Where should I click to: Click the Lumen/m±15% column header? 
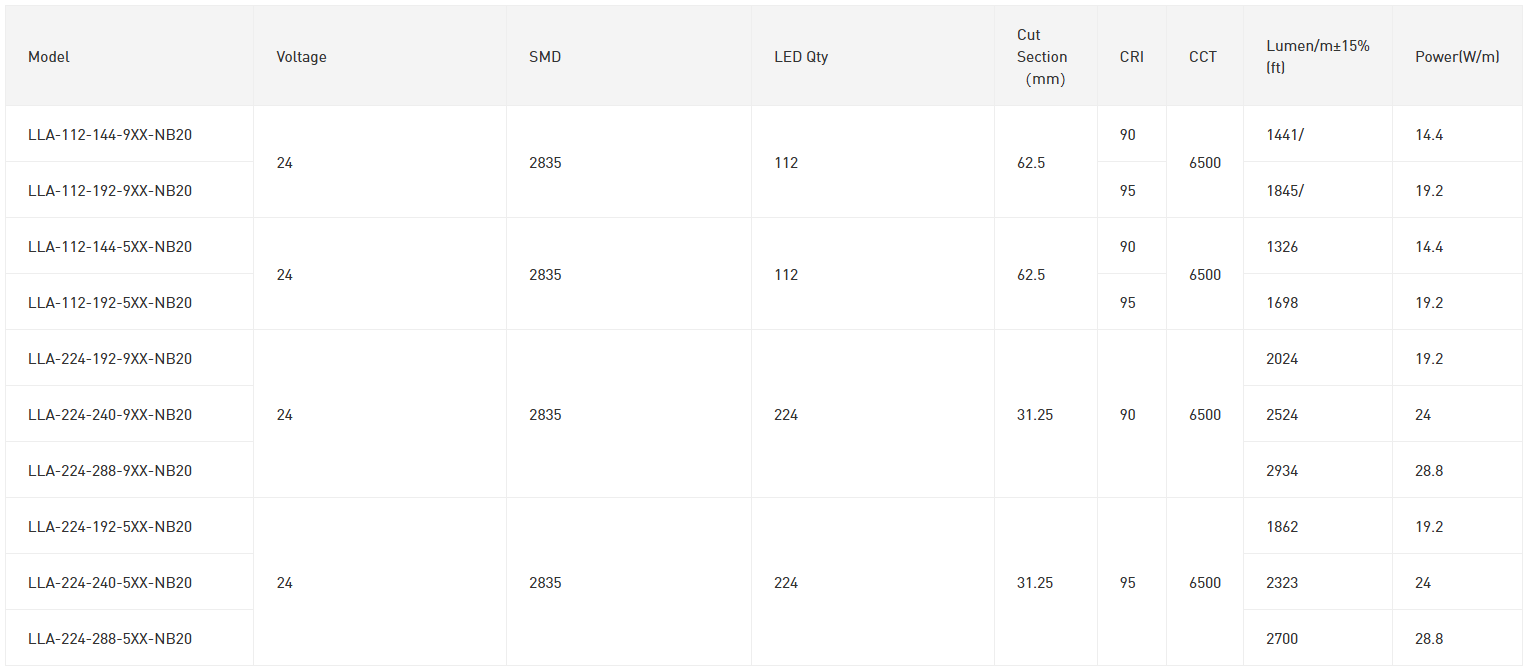[x=1318, y=57]
